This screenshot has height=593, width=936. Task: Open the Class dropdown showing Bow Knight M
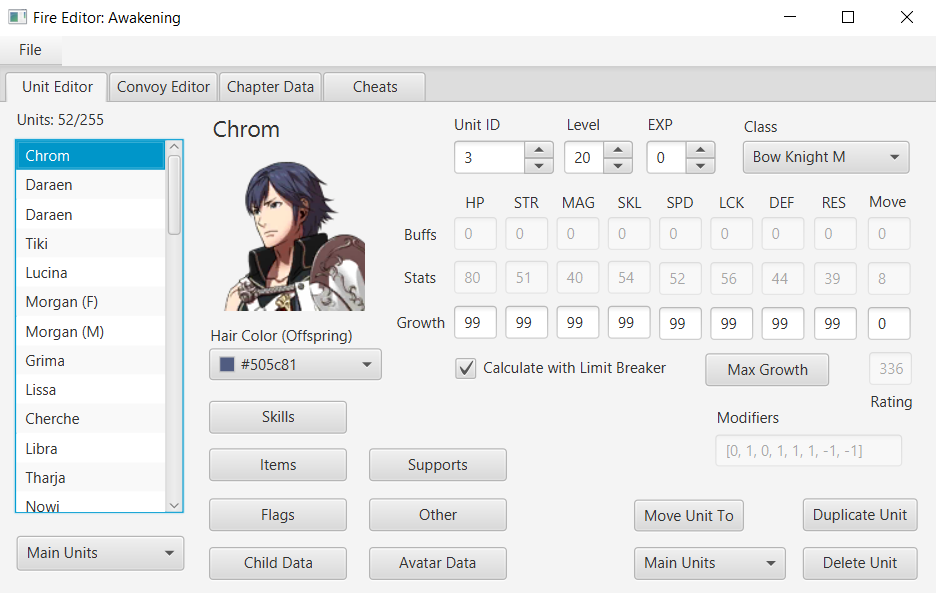(x=826, y=157)
